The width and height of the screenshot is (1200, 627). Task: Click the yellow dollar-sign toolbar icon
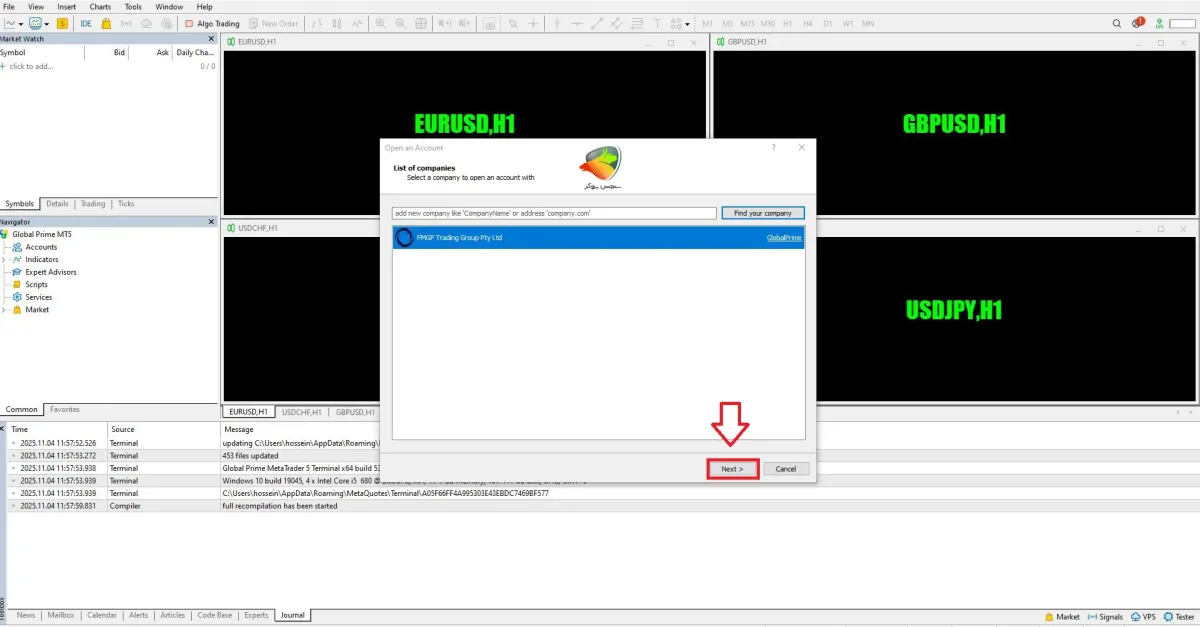point(62,23)
